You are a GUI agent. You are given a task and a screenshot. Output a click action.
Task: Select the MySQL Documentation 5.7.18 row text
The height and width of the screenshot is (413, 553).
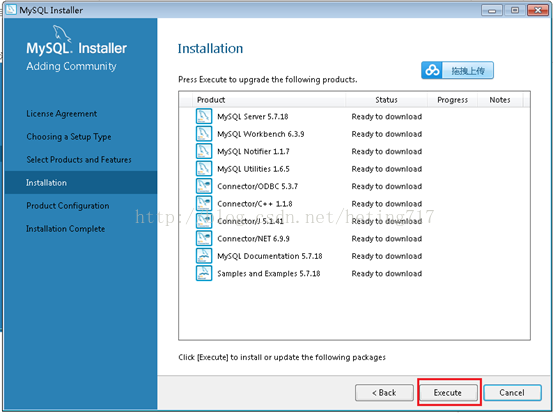(270, 256)
